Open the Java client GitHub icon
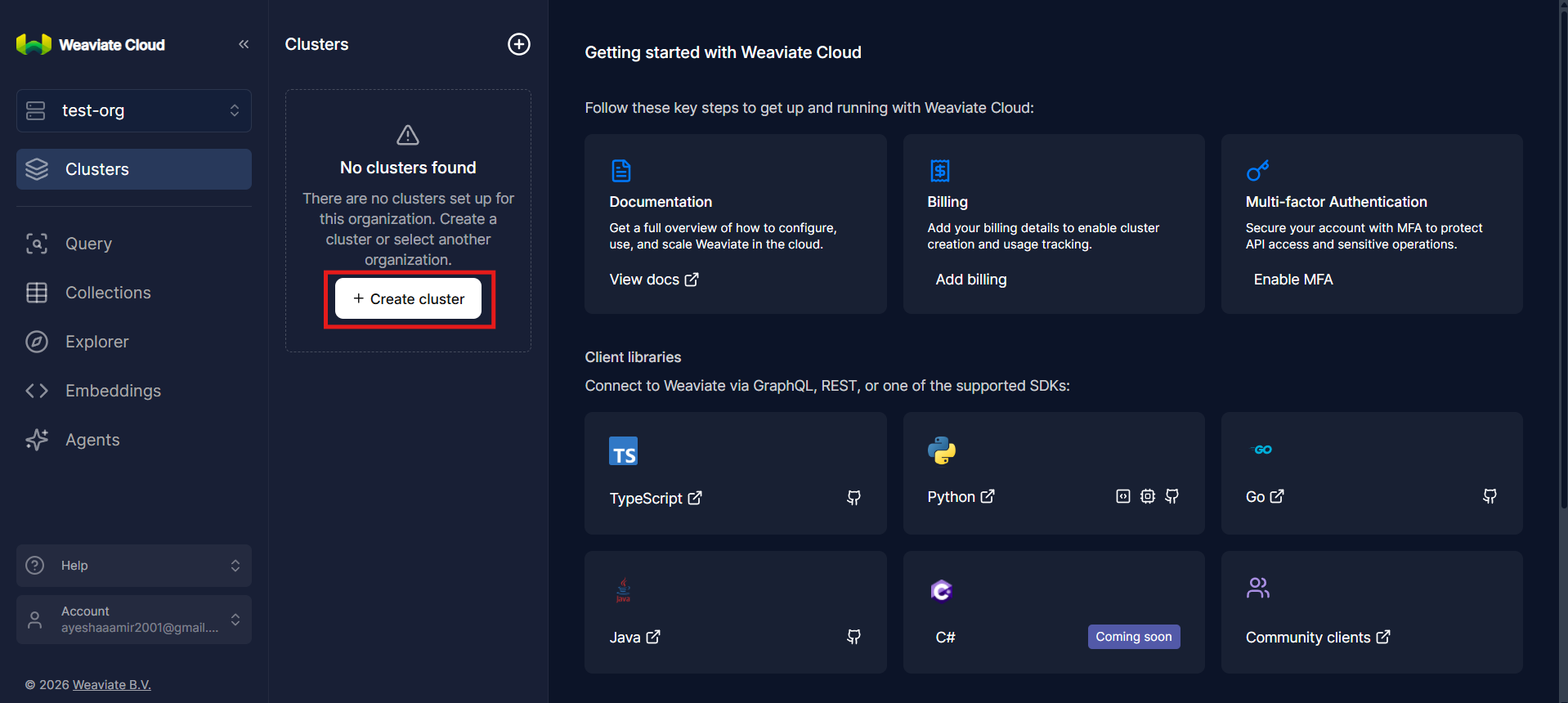The image size is (1568, 703). pos(853,637)
